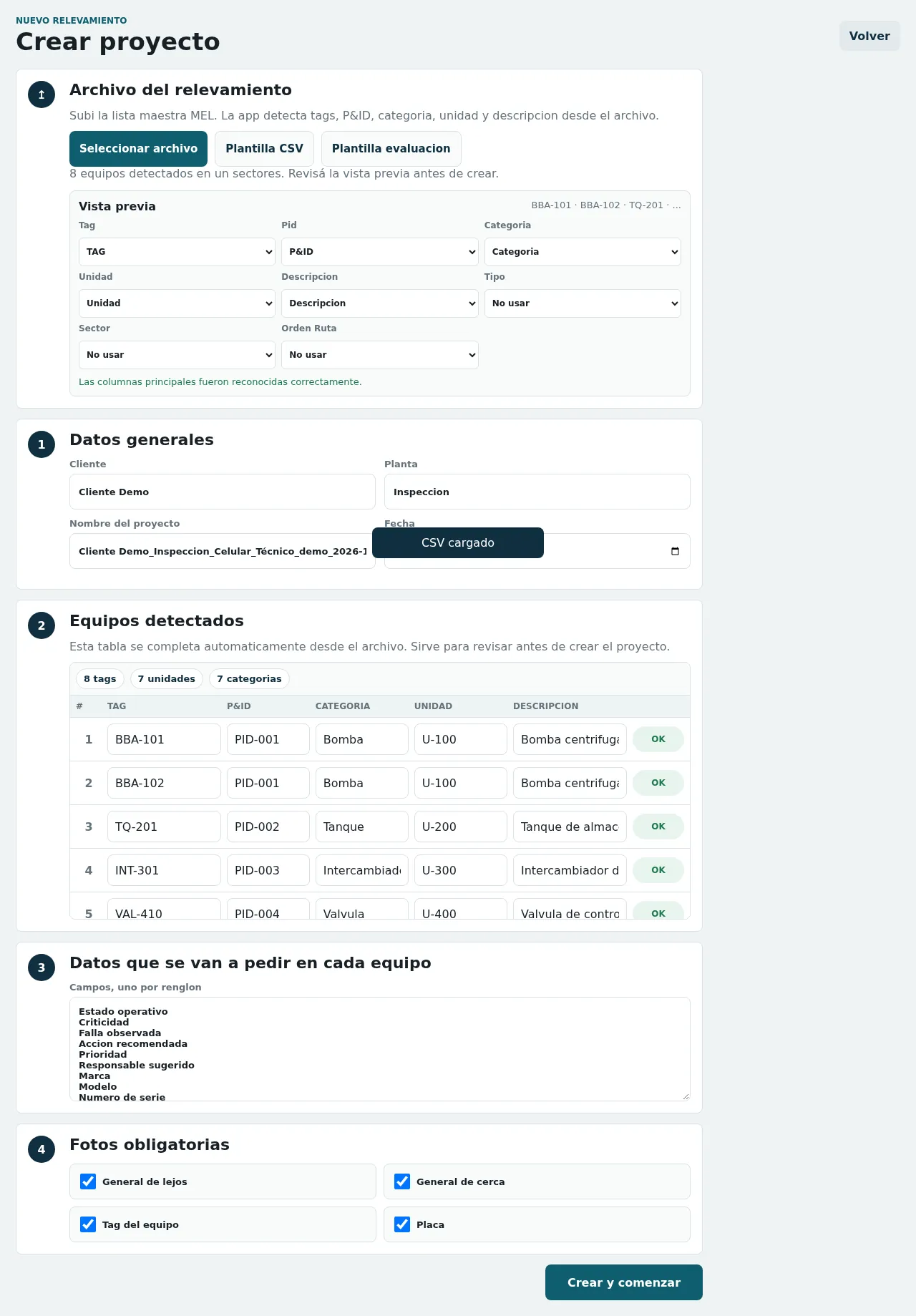Edit the Intercambiador description cell
This screenshot has height=1316, width=916.
[570, 870]
